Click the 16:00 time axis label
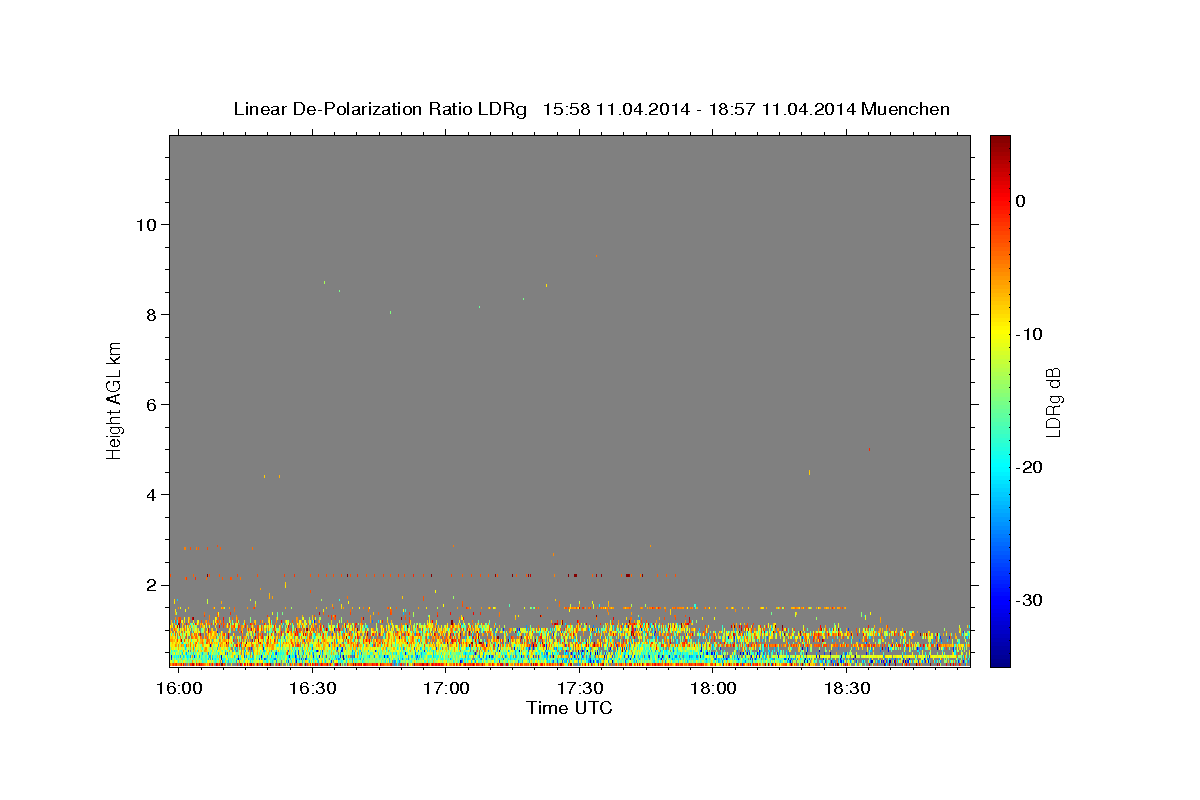This screenshot has height=800, width=1200. pos(179,689)
